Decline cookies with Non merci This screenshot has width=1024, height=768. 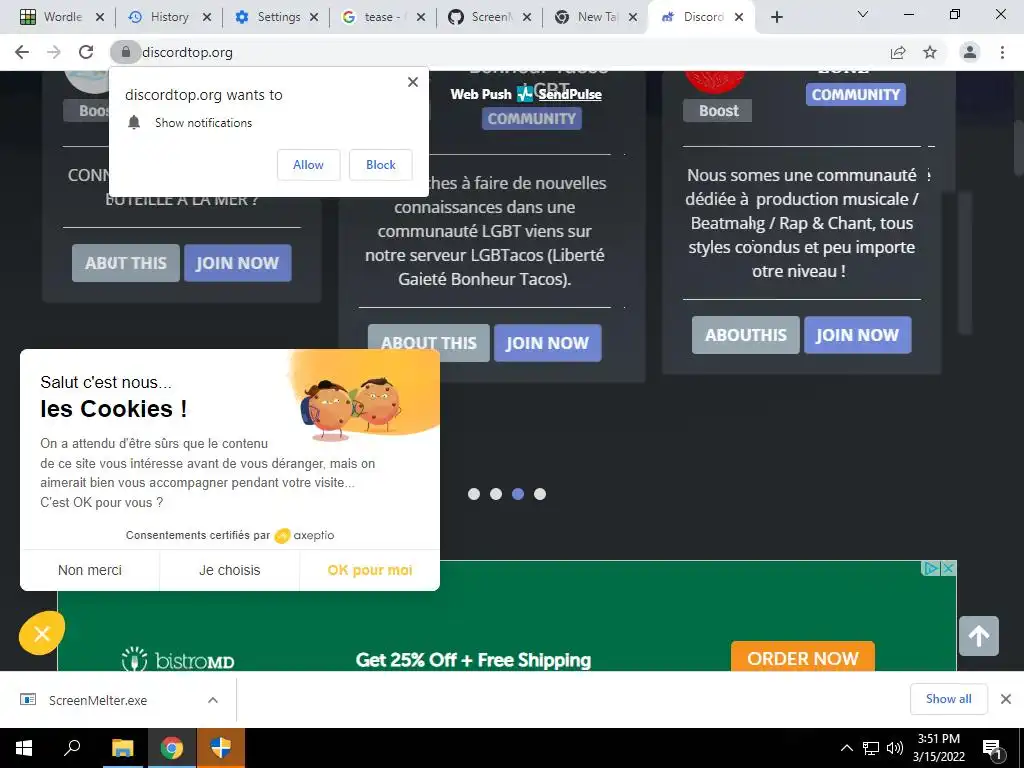coord(90,570)
